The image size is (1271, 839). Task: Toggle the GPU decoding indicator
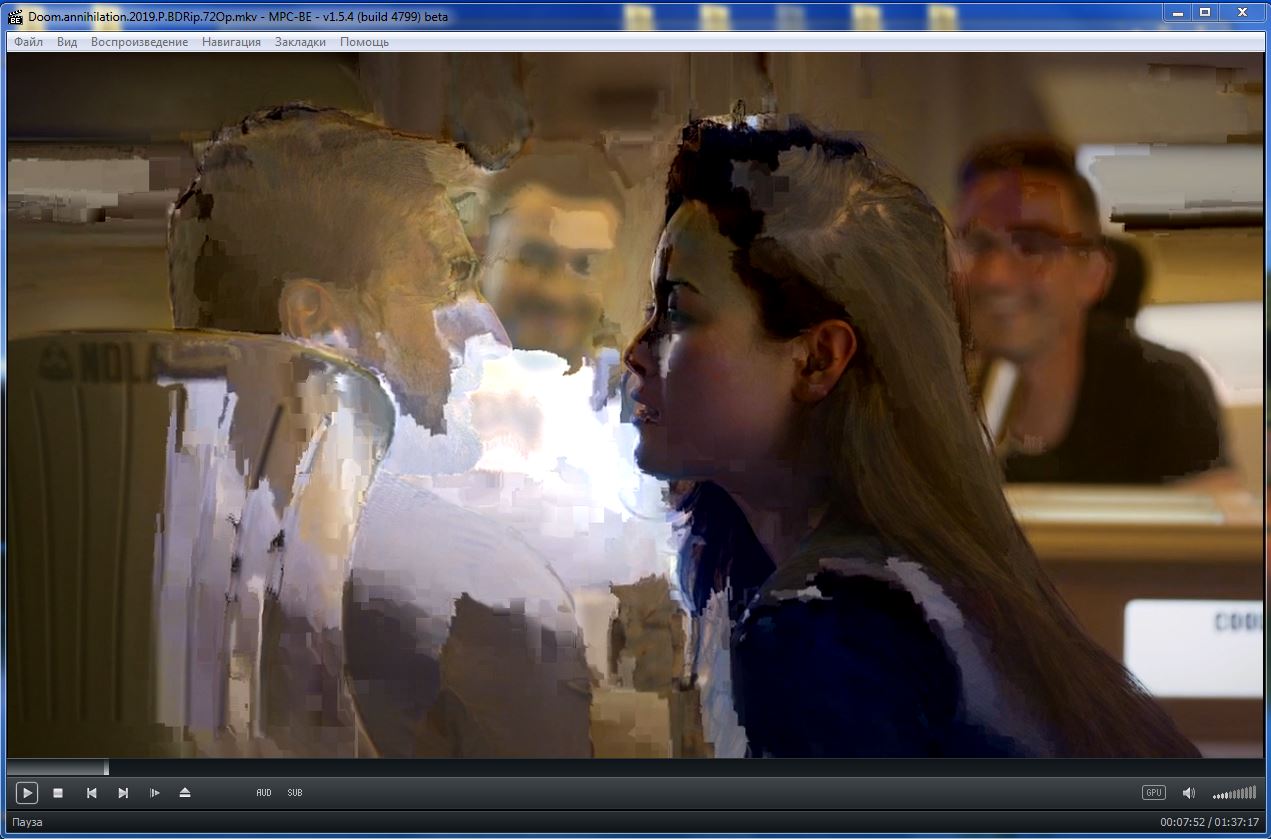(1153, 793)
